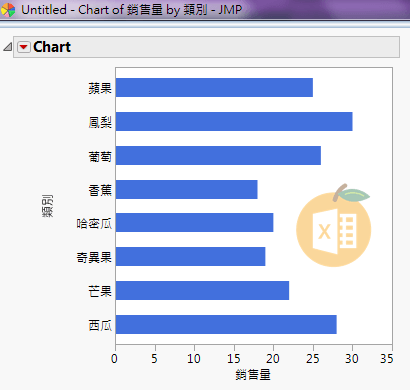Click the Chart outline title bar
410x390 pixels.
tap(206, 47)
